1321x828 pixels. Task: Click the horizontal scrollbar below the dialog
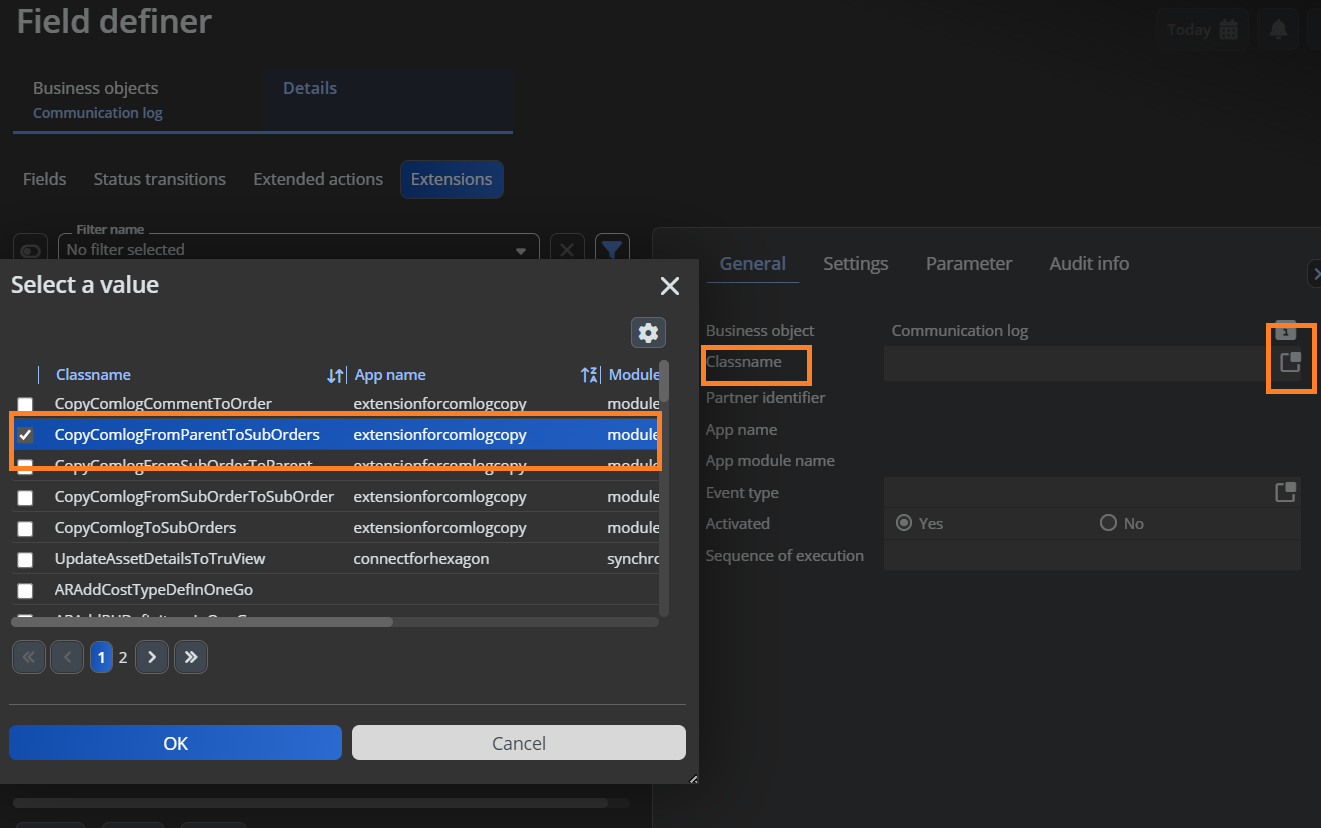click(310, 803)
